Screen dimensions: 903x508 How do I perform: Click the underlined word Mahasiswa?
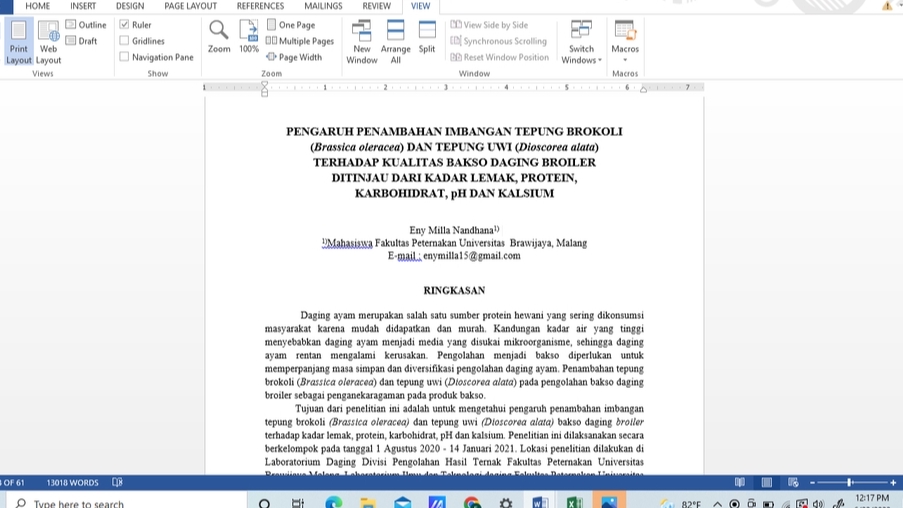click(x=350, y=243)
